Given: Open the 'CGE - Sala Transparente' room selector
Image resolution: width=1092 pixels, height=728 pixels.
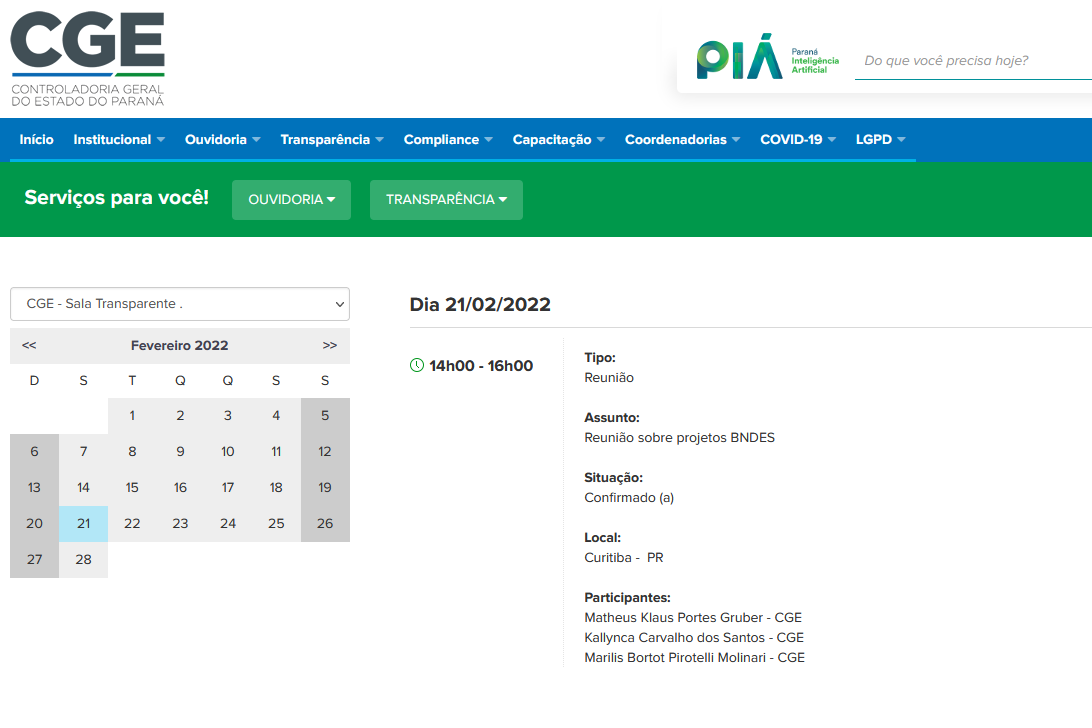Looking at the screenshot, I should click(180, 304).
